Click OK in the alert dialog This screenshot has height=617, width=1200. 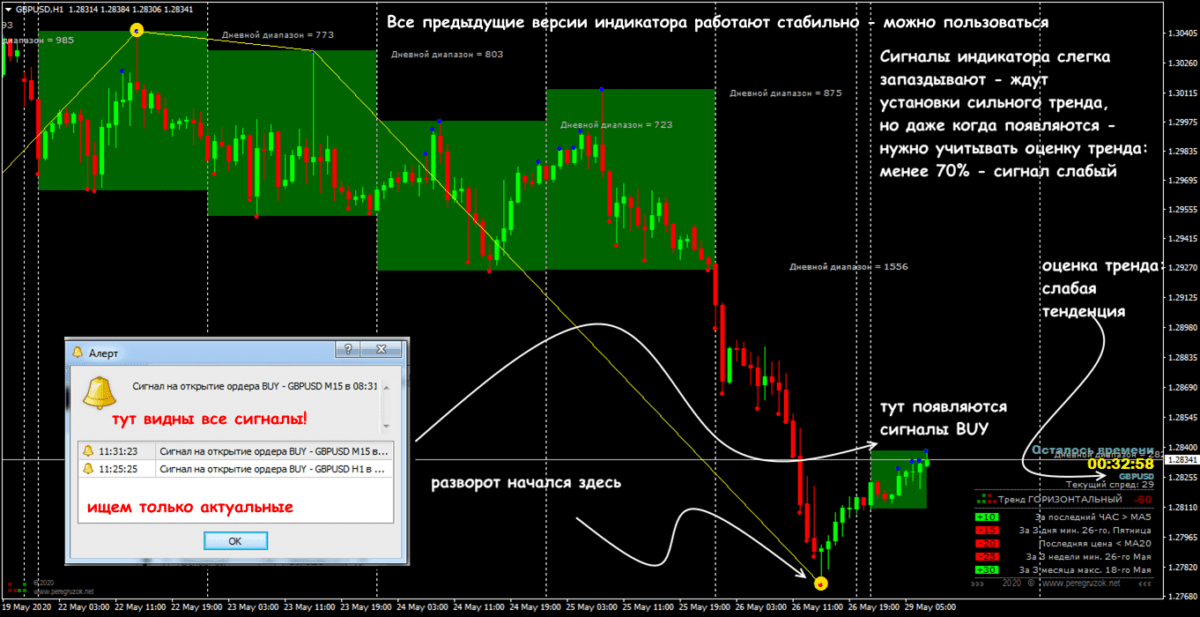tap(235, 540)
